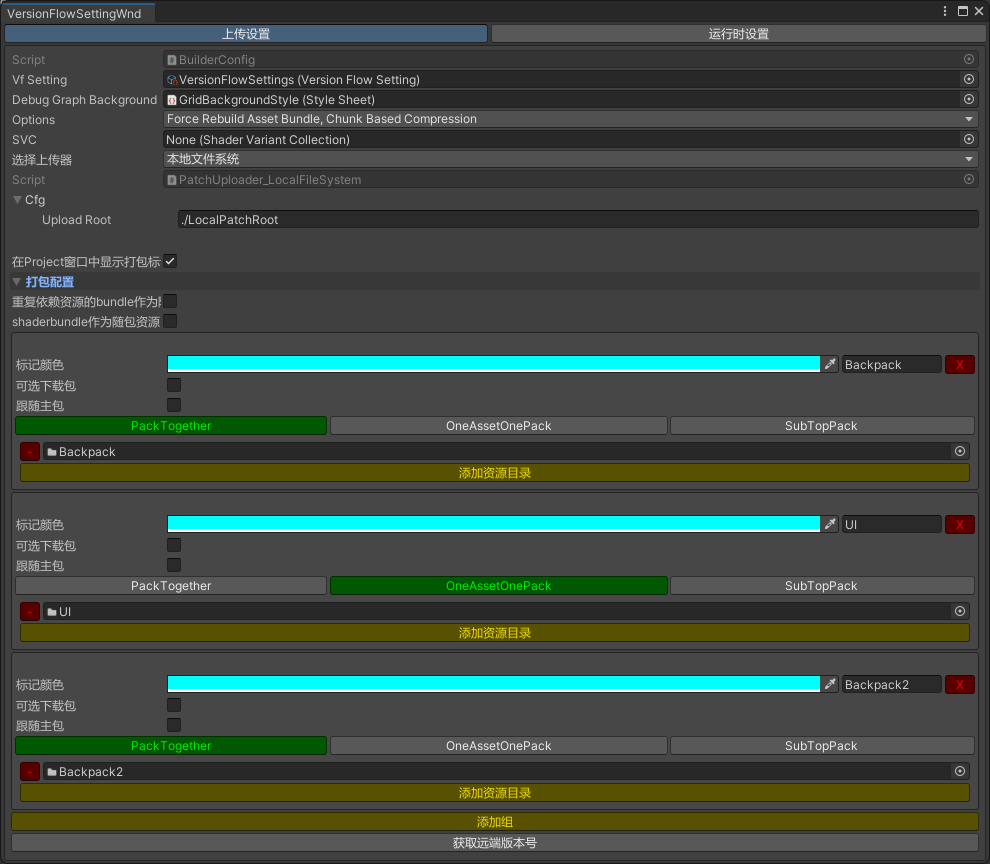This screenshot has width=990, height=864.
Task: Click the 添加组 button
Action: pyautogui.click(x=494, y=821)
